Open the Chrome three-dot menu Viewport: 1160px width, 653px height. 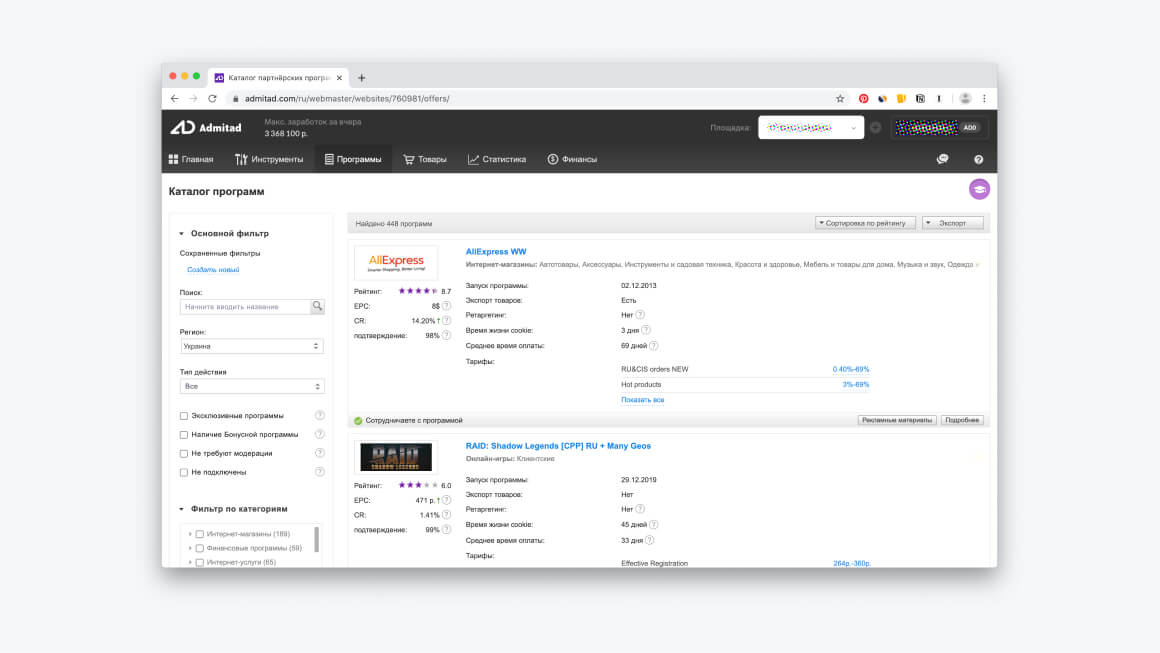[984, 98]
